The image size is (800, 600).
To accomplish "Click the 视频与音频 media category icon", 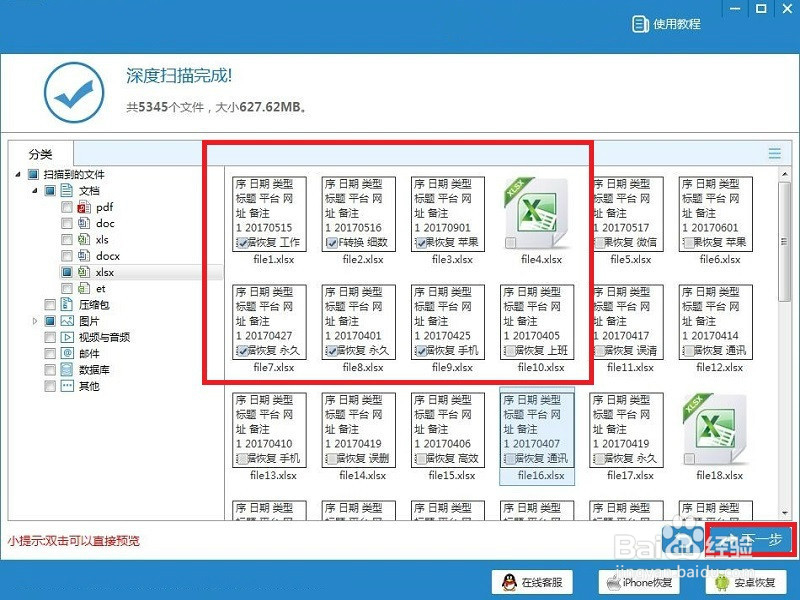I will pyautogui.click(x=66, y=335).
